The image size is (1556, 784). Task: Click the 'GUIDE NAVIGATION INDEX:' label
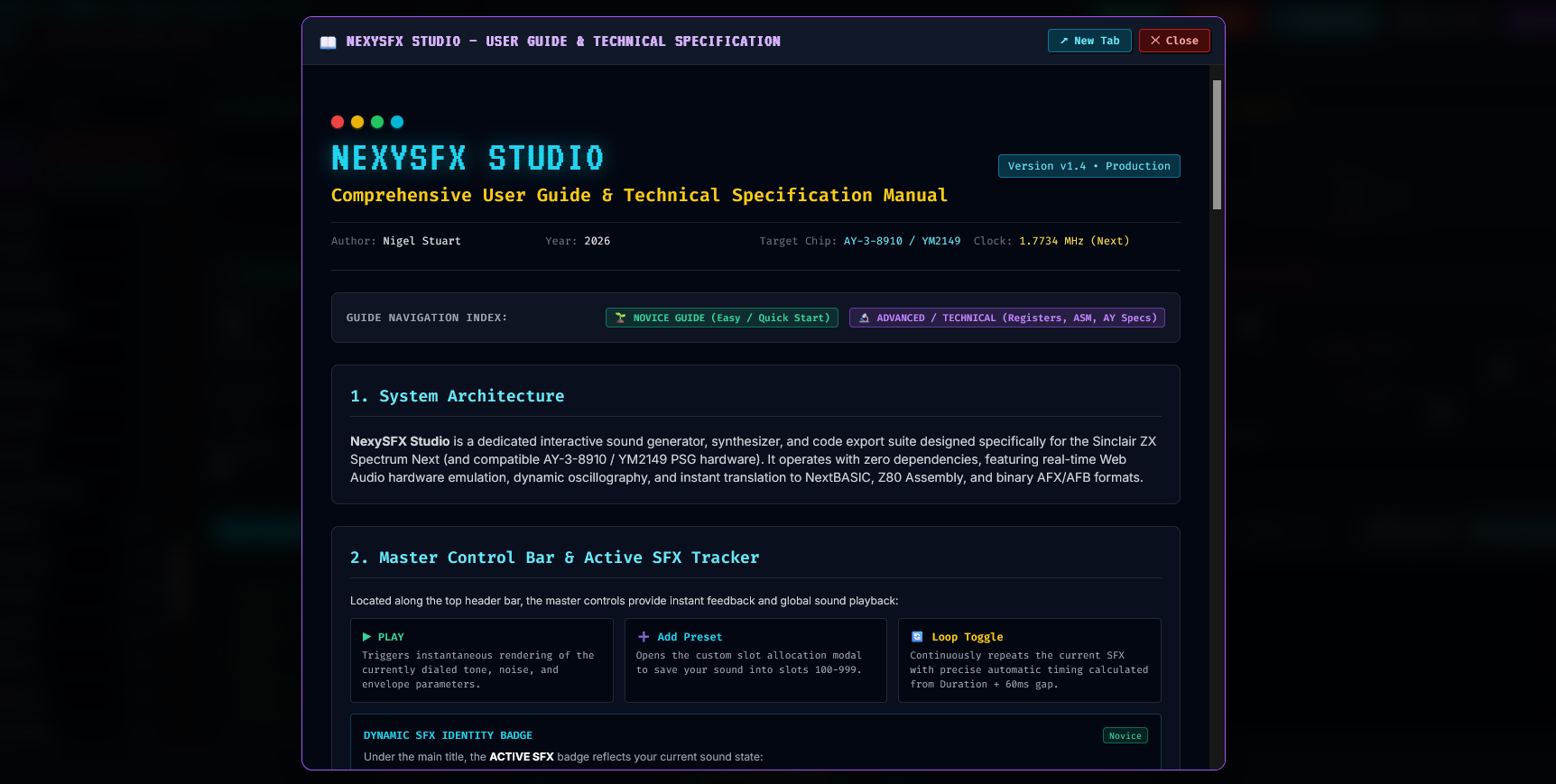[427, 318]
